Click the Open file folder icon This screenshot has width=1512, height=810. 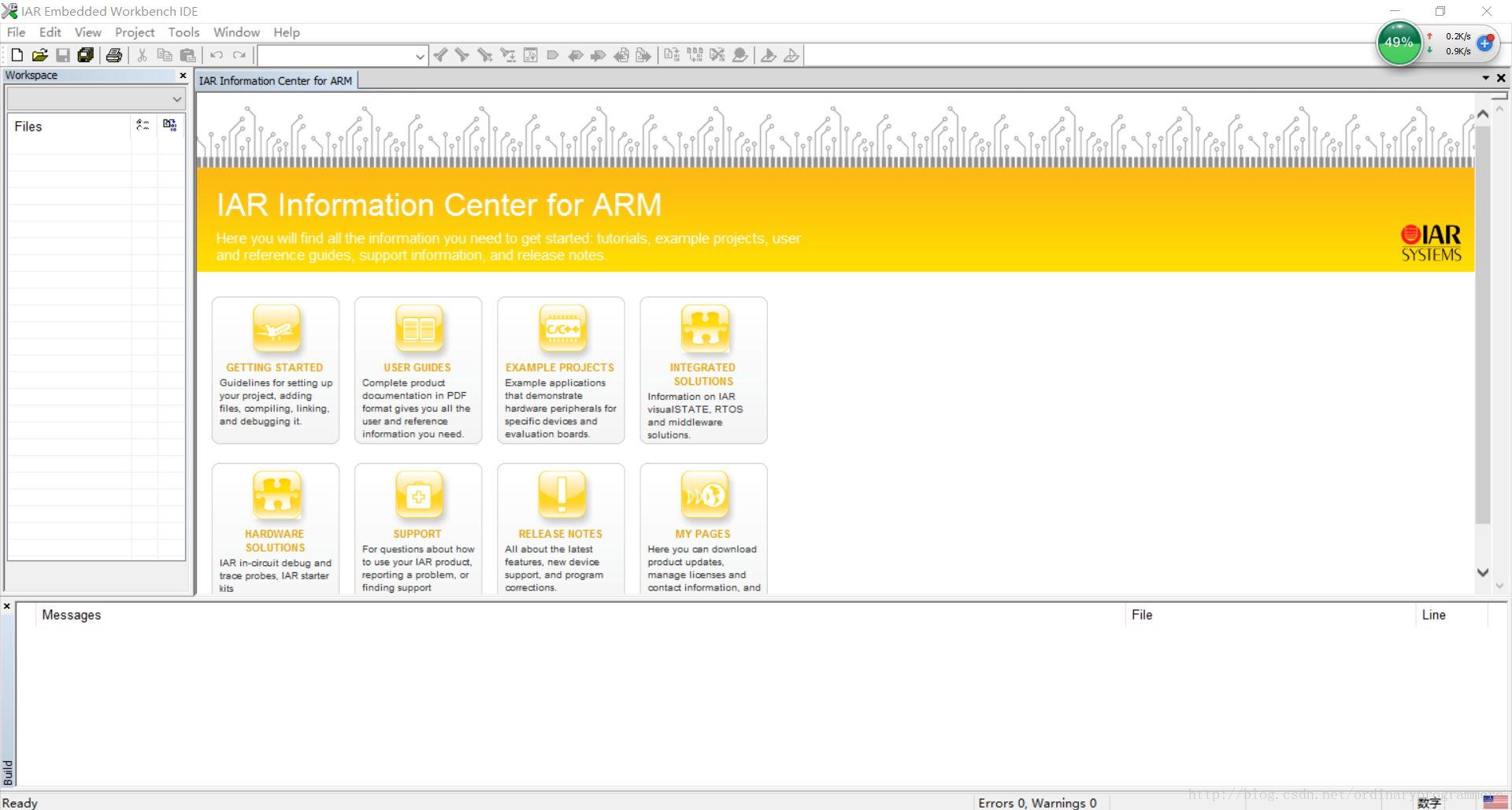click(40, 55)
